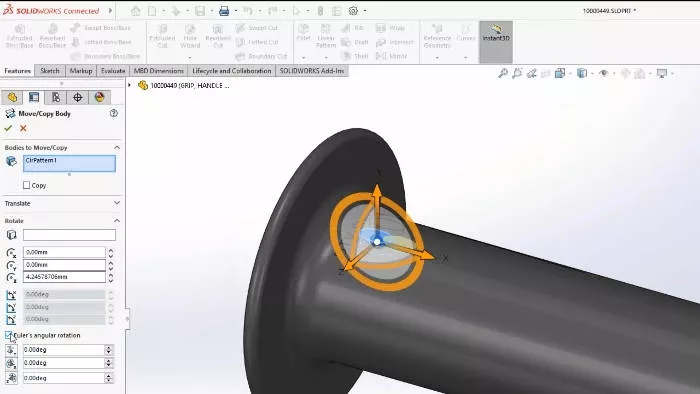
Task: Open the Lifecycle and Collaboration tab
Action: coord(232,71)
